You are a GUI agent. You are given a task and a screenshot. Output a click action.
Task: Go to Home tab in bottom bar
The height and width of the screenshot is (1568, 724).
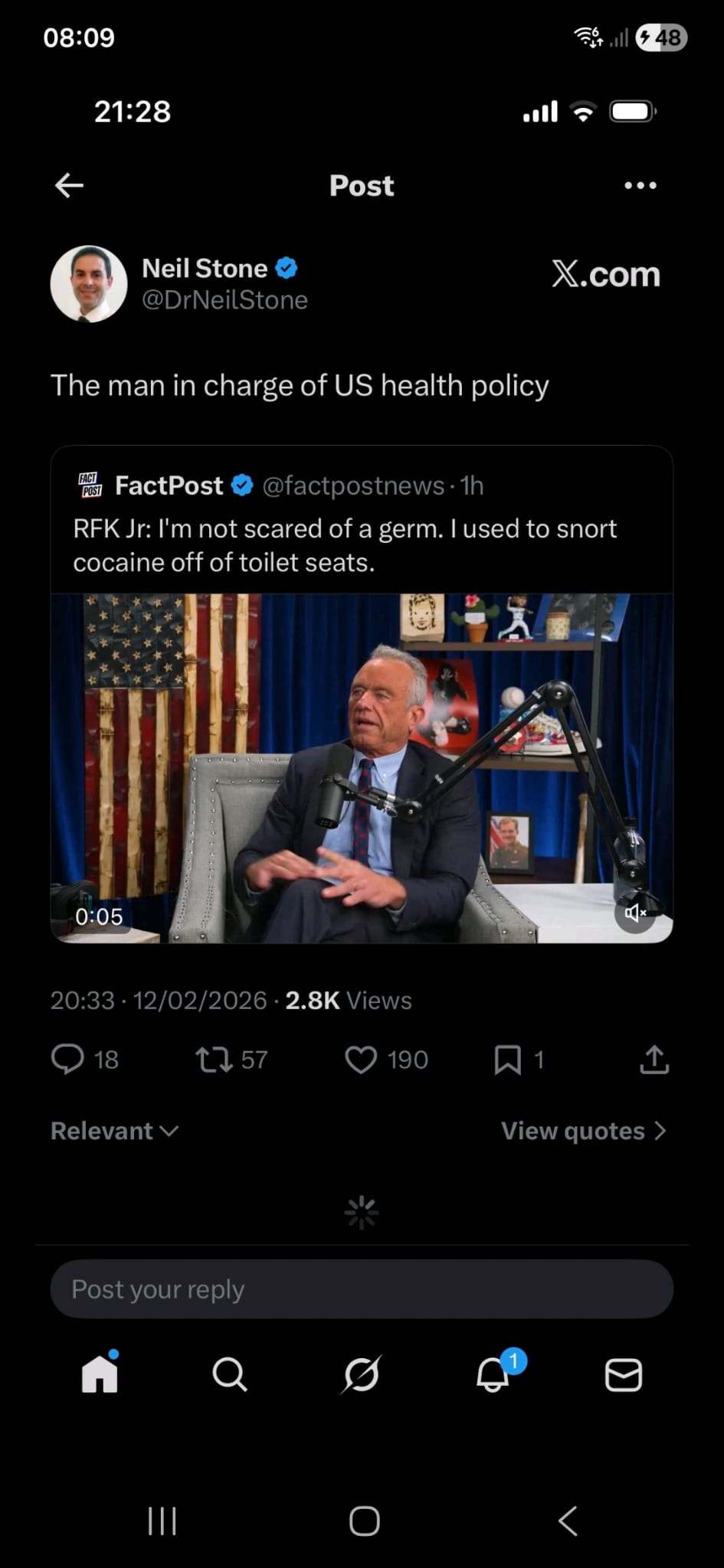pyautogui.click(x=100, y=1374)
